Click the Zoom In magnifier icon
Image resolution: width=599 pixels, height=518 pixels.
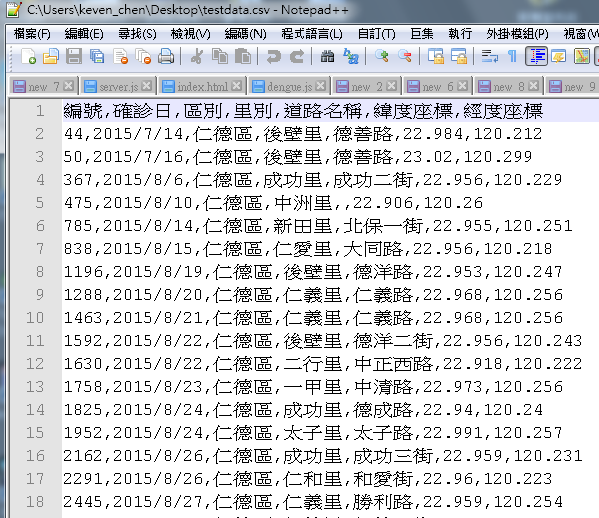coord(381,57)
